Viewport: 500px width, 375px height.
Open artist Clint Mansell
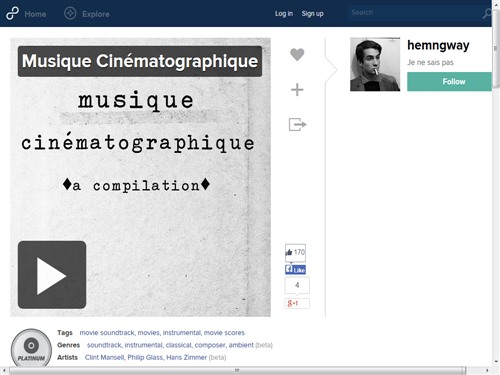[105, 357]
